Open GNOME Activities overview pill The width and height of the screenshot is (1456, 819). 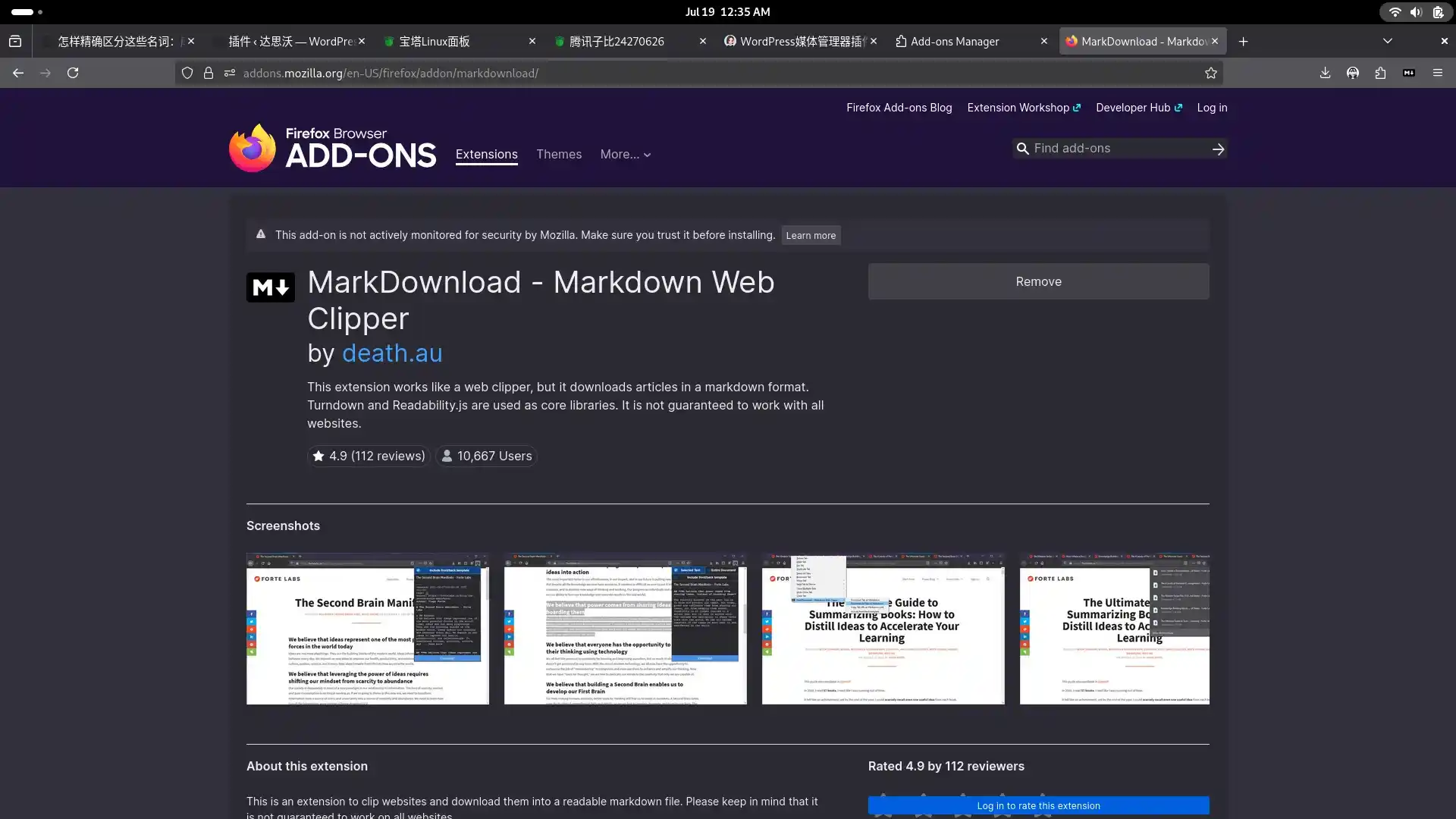pyautogui.click(x=27, y=12)
